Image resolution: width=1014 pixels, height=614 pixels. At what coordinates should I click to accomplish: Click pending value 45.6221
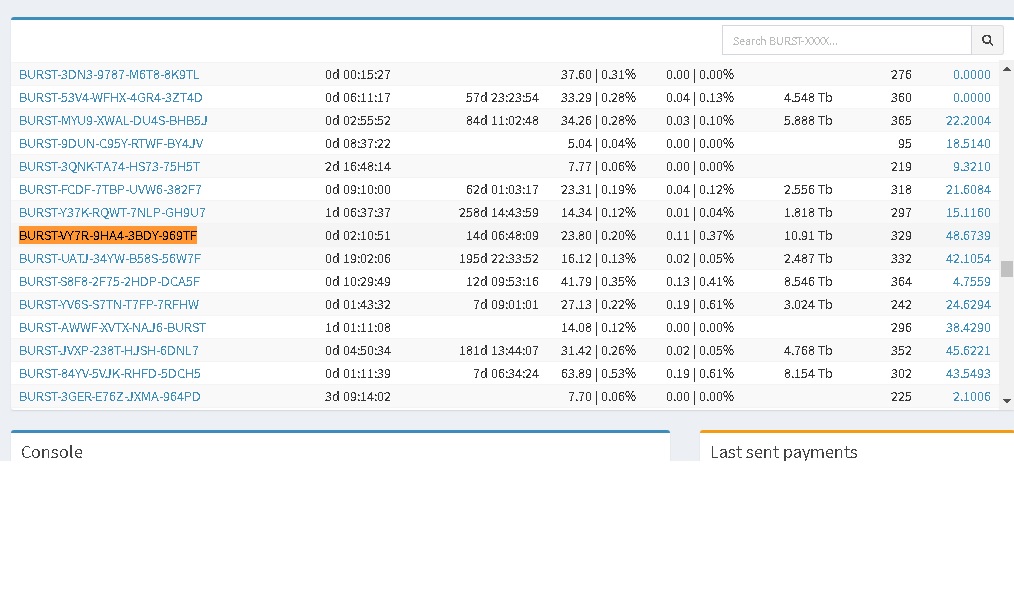pos(967,350)
